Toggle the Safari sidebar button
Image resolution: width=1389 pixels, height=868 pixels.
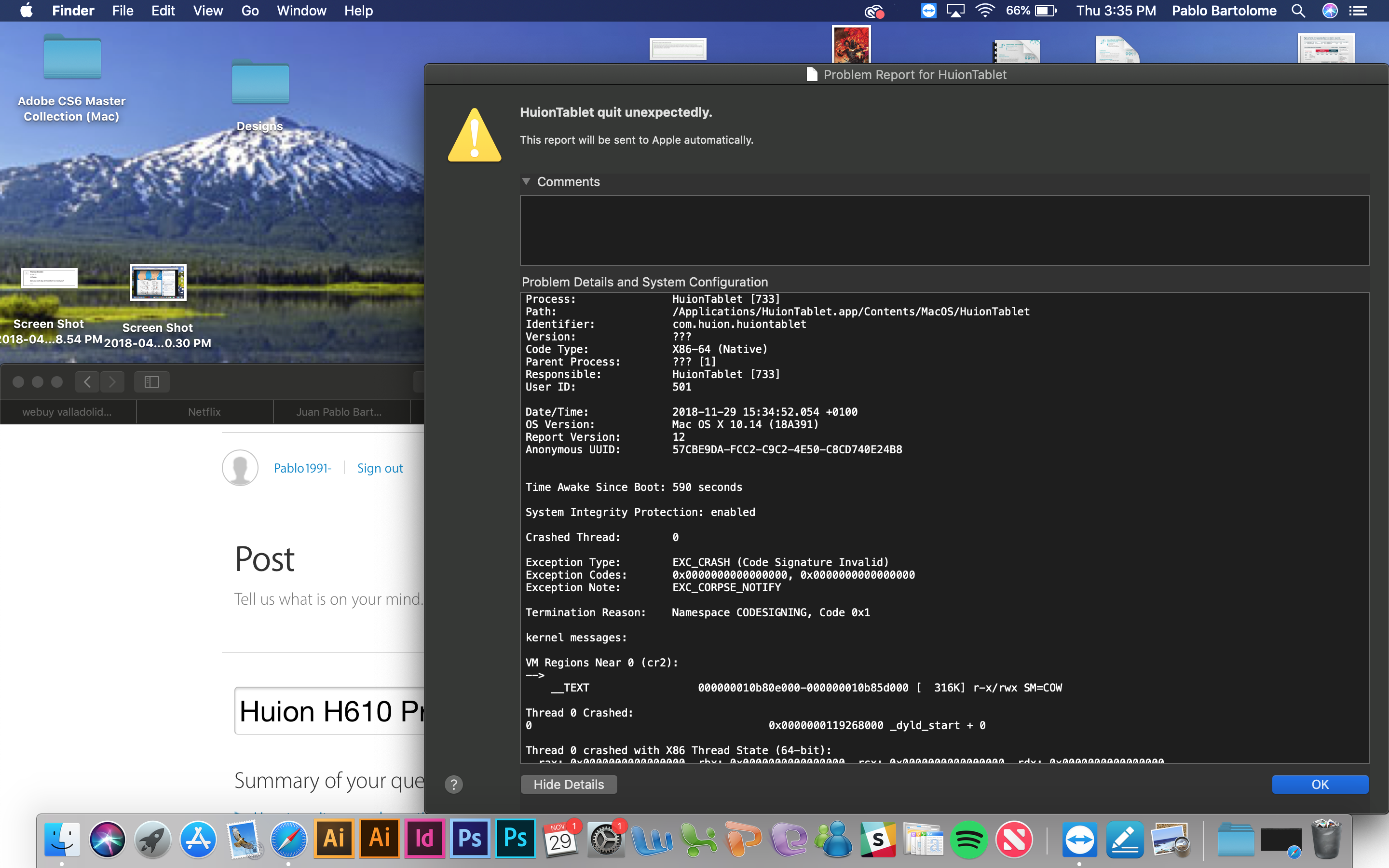click(x=151, y=382)
